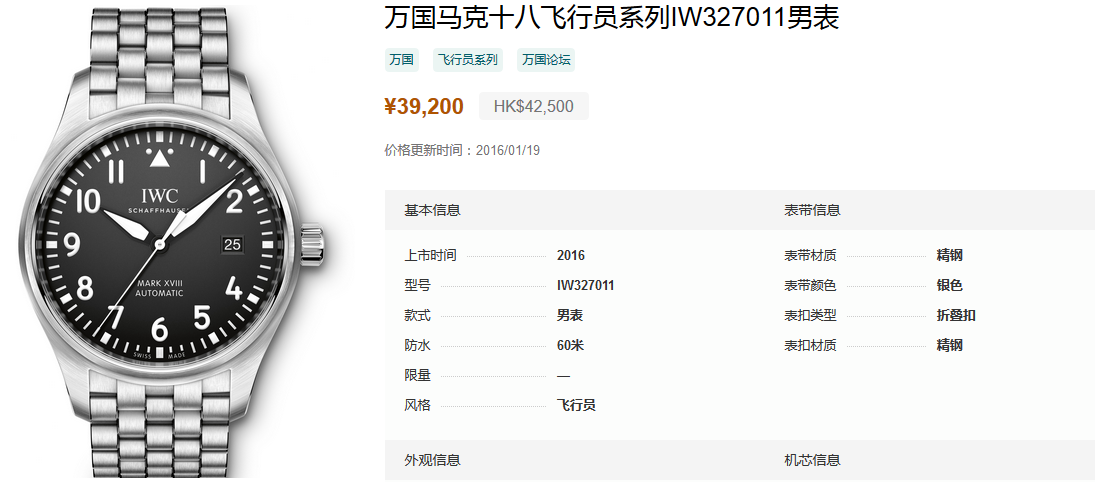Click the 款式 value 男表
The image size is (1095, 482).
570,315
